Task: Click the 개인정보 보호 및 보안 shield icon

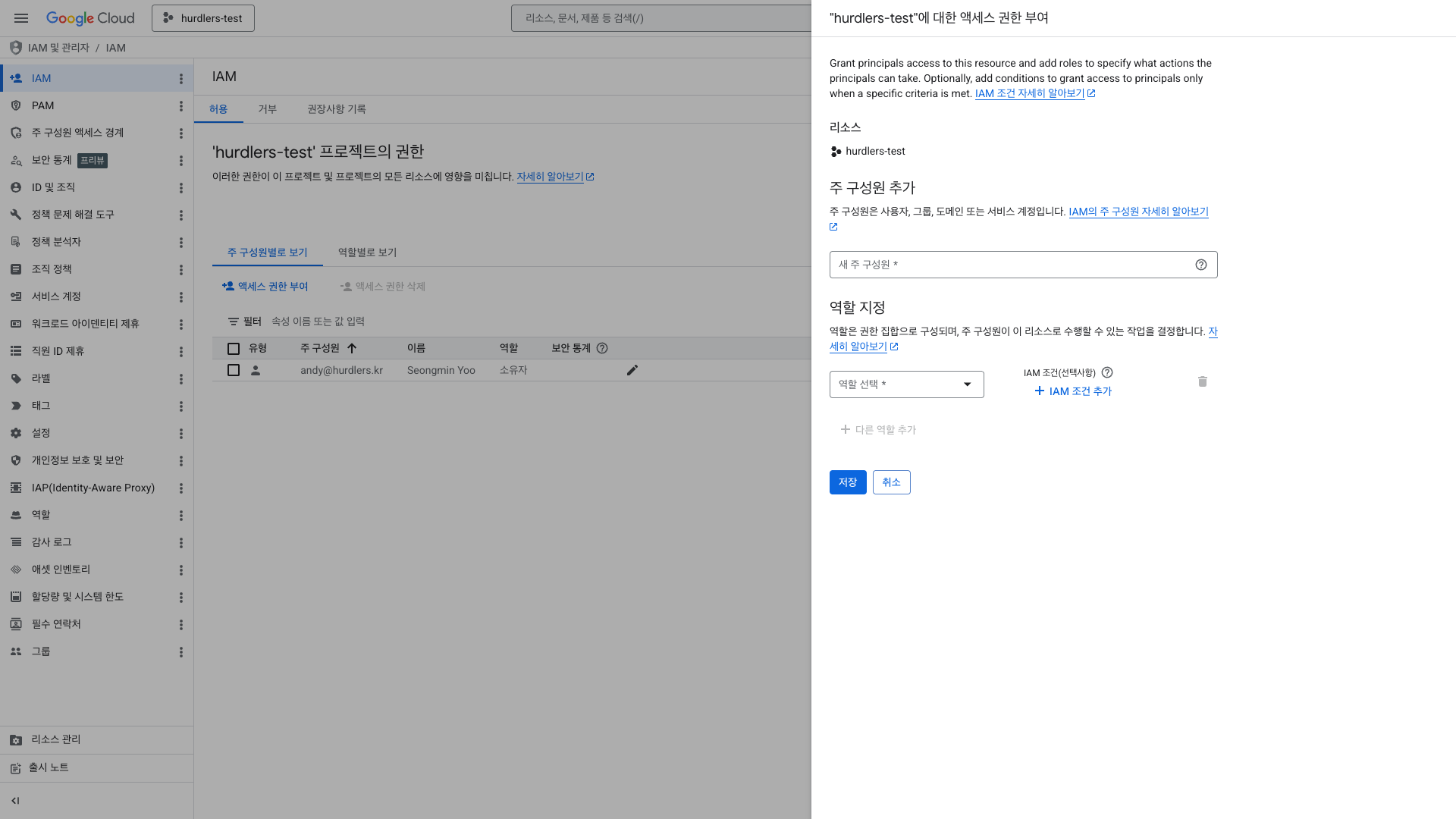Action: coord(16,460)
